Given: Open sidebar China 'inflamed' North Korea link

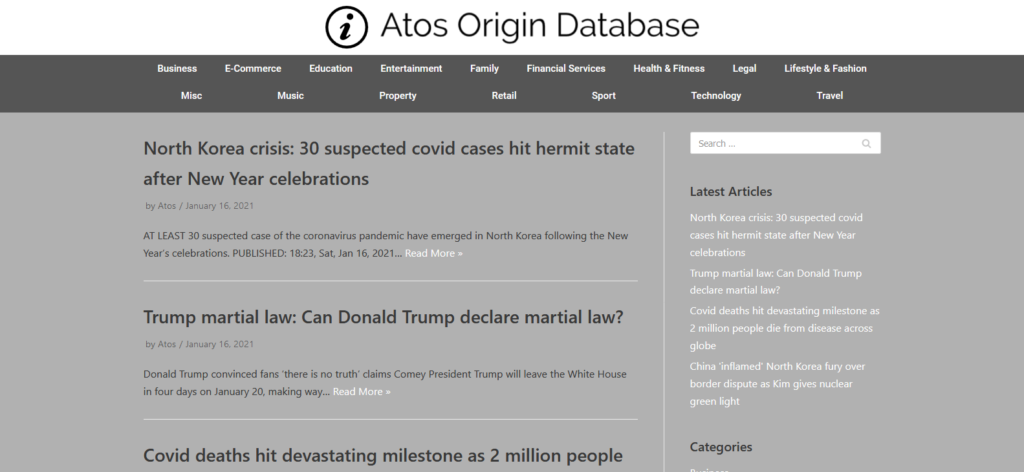Looking at the screenshot, I should (777, 384).
